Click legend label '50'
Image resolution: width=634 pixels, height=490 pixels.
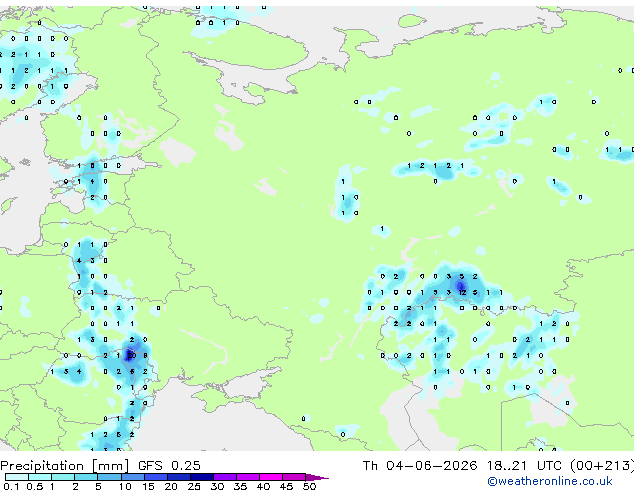tap(309, 486)
